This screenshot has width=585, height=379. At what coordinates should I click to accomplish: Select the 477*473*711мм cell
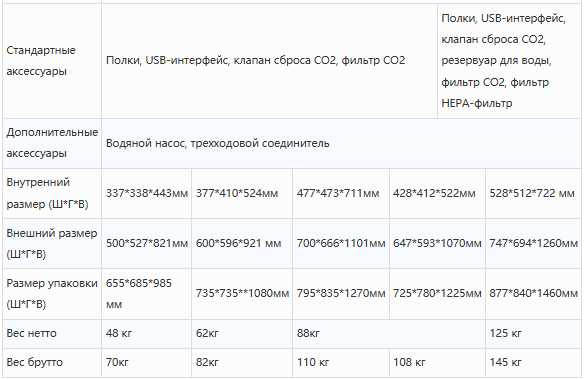point(341,193)
